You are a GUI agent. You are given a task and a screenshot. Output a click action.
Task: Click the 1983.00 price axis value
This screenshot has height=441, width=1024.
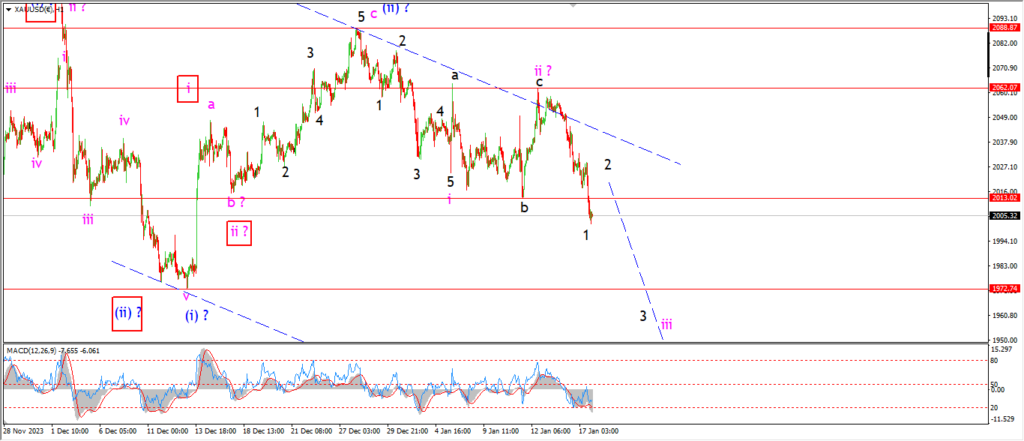[1006, 266]
